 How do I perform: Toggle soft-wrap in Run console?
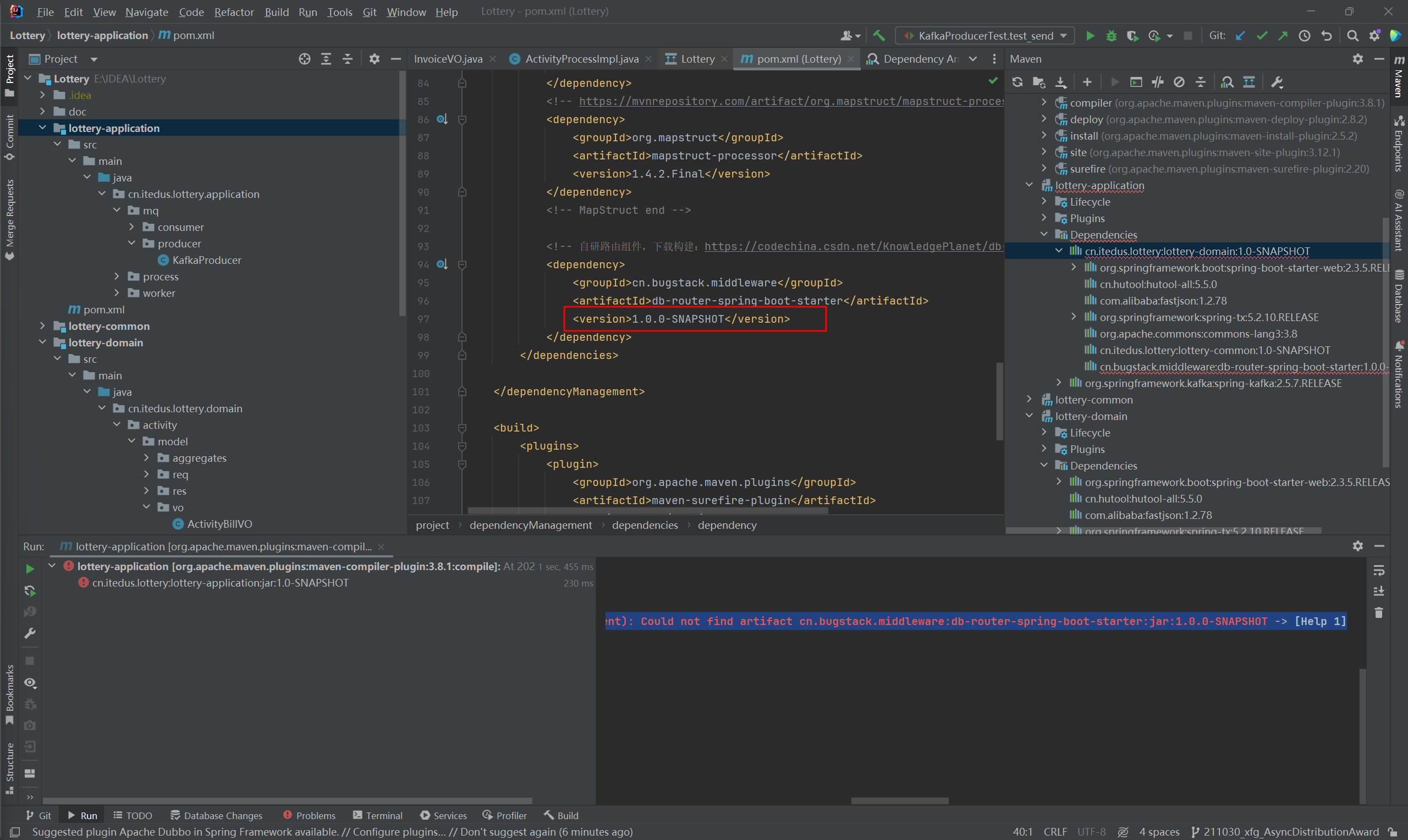1379,571
